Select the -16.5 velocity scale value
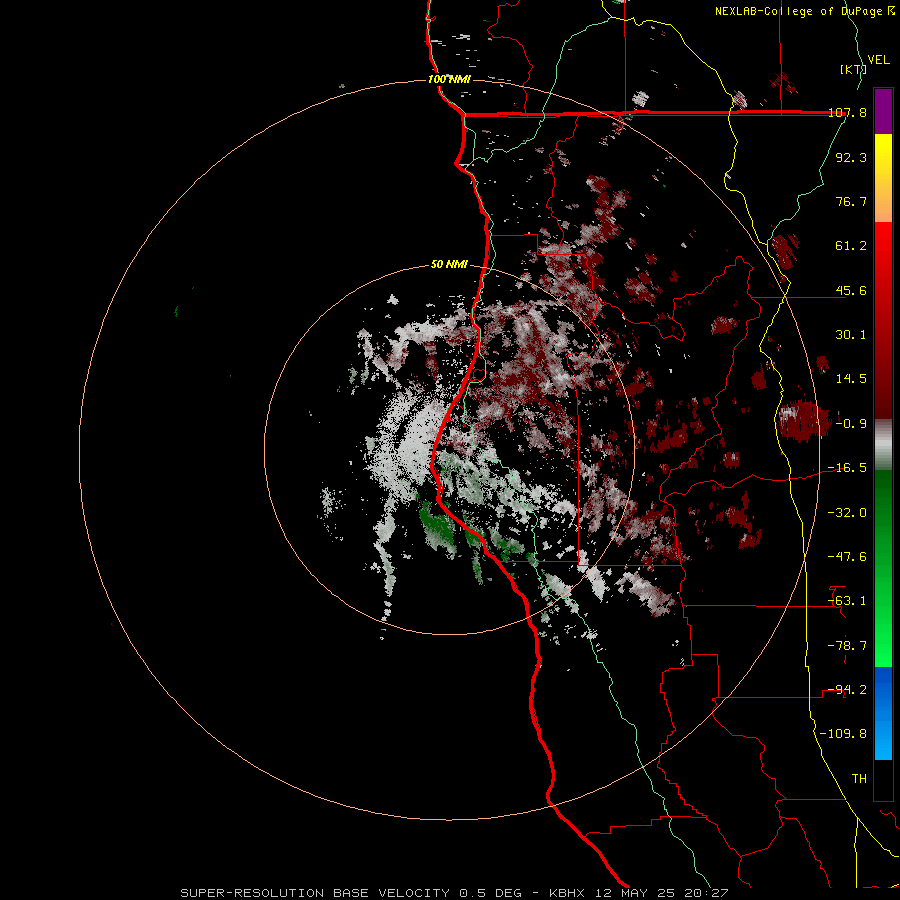The height and width of the screenshot is (900, 900). click(847, 468)
